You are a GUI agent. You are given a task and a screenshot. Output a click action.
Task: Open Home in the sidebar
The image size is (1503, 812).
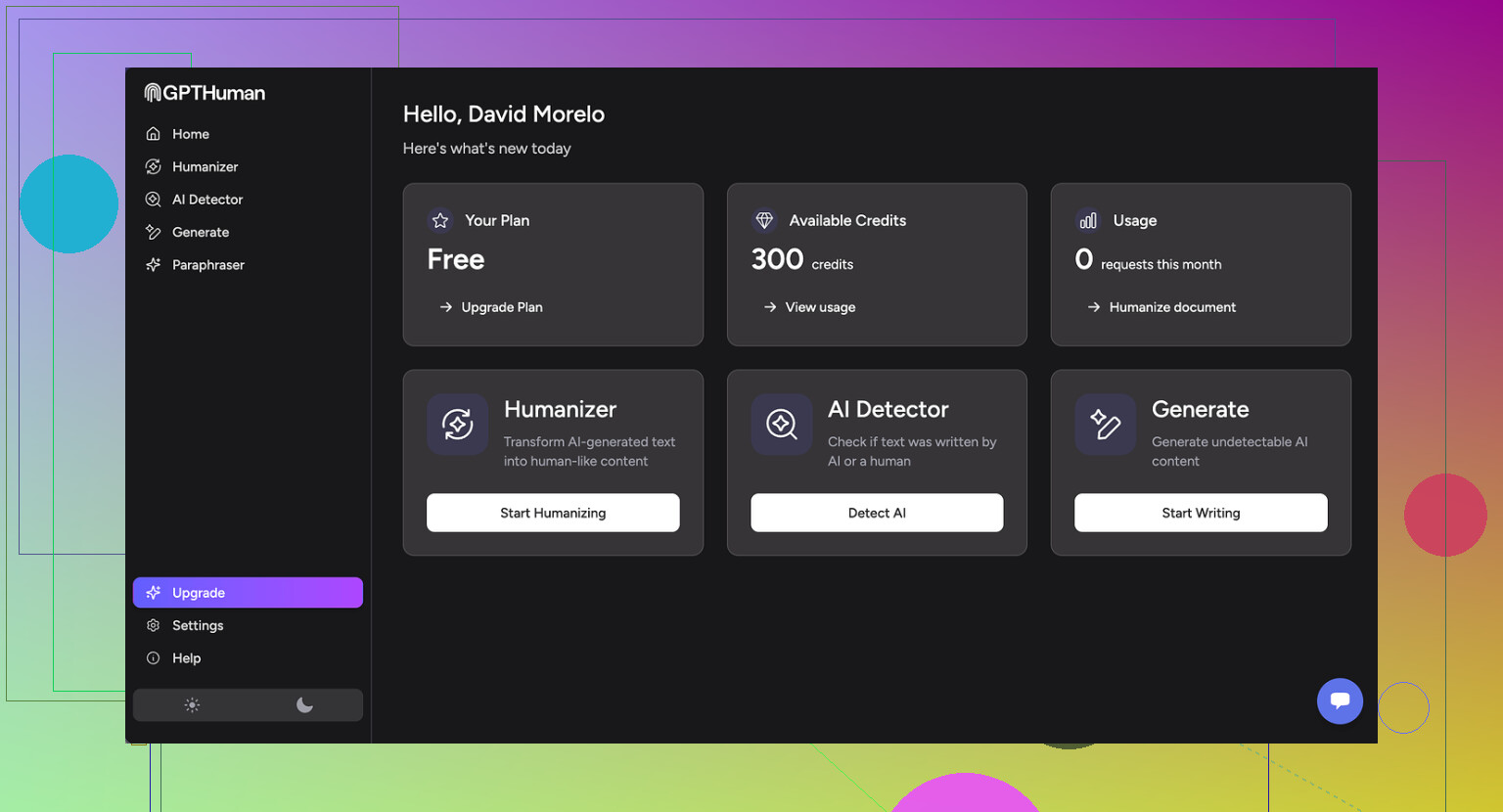pyautogui.click(x=191, y=134)
